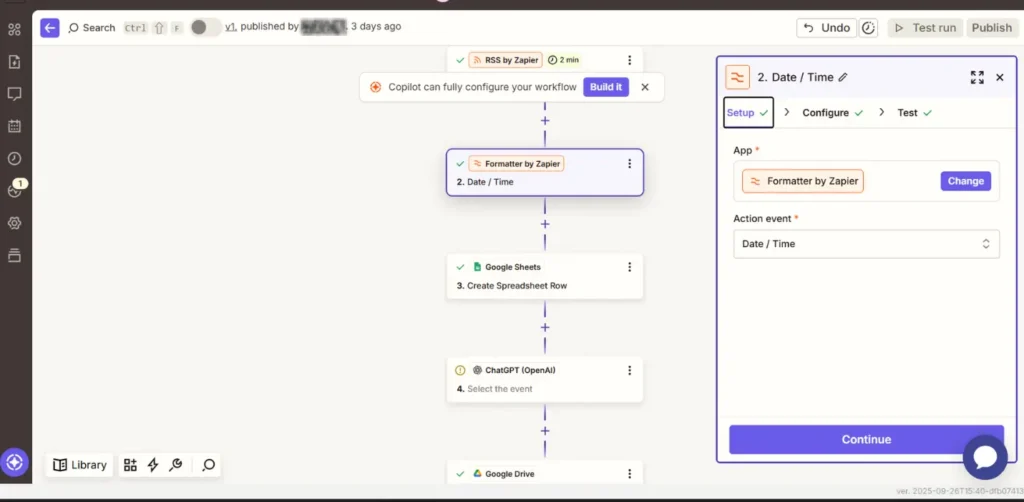Toggle the Zap on/off switch

coord(205,27)
